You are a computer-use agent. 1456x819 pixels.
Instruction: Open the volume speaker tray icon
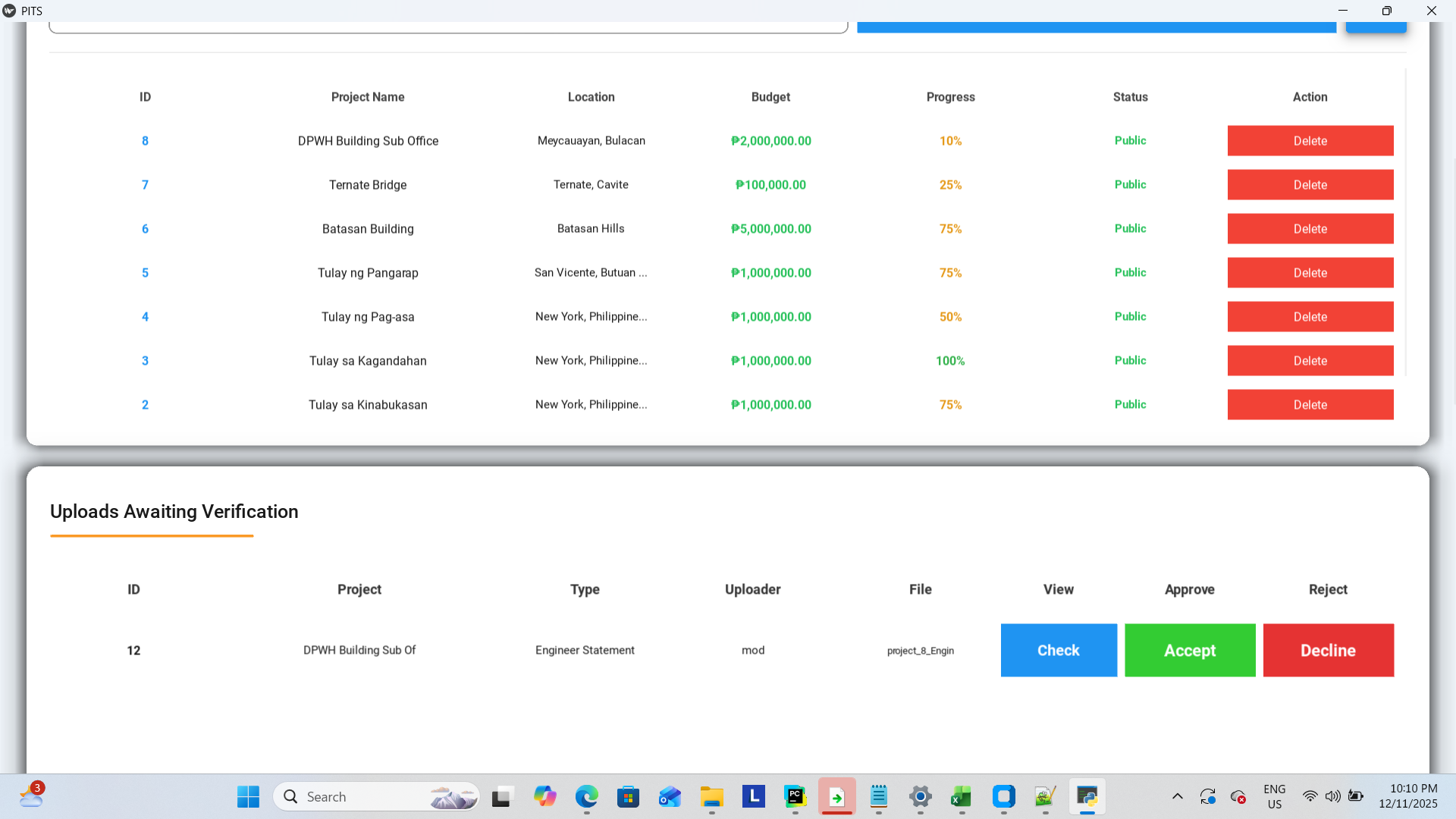pos(1332,796)
